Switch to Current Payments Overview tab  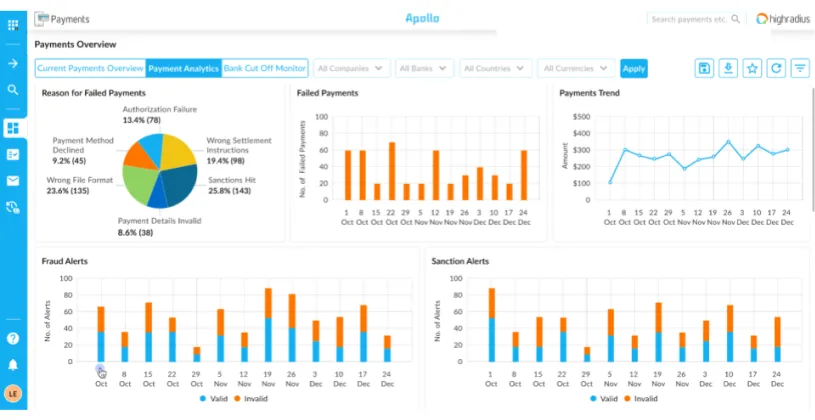(x=90, y=68)
